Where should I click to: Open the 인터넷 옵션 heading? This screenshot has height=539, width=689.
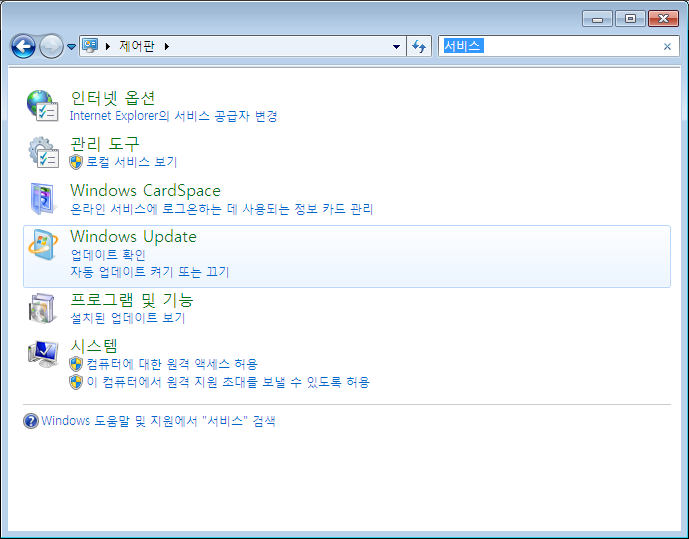coord(112,98)
